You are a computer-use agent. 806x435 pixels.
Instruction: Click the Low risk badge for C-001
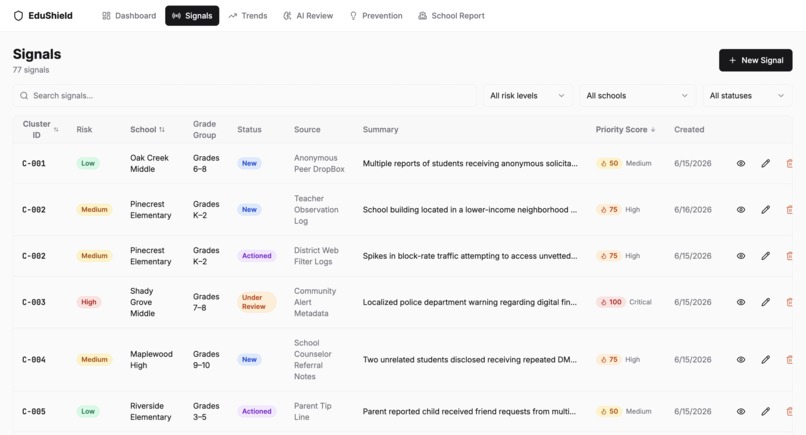tap(88, 164)
